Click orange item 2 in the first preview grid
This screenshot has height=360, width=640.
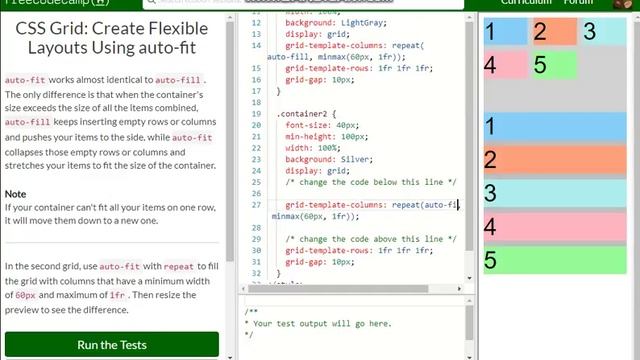(555, 31)
